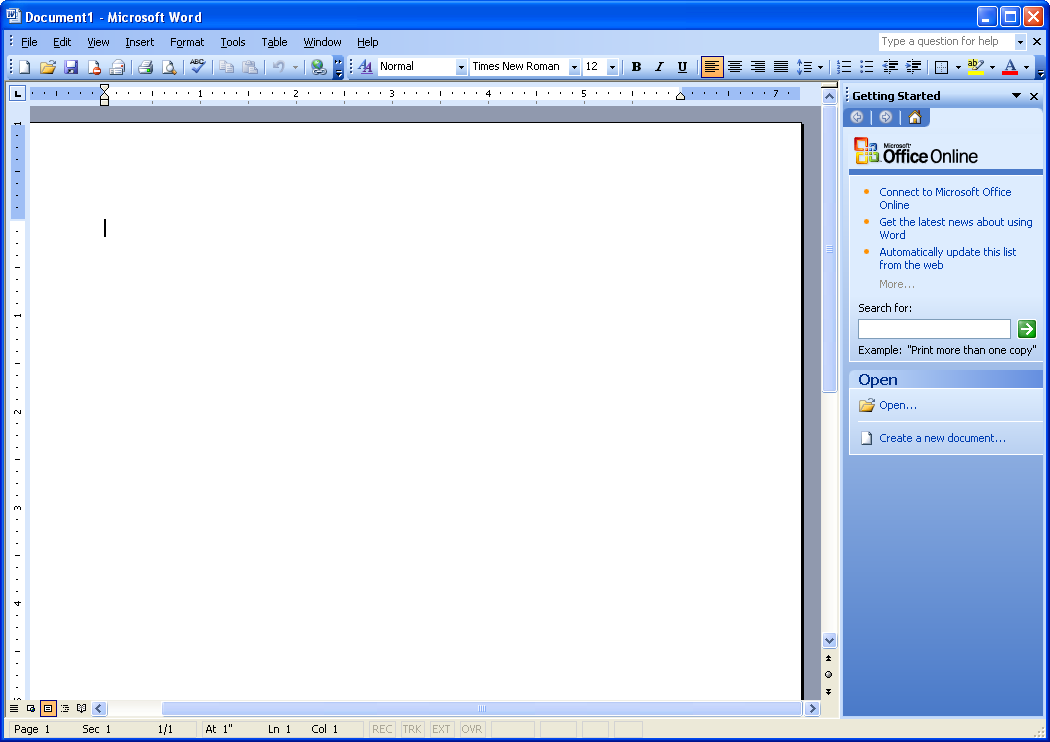Go to task pane Home

(x=915, y=117)
